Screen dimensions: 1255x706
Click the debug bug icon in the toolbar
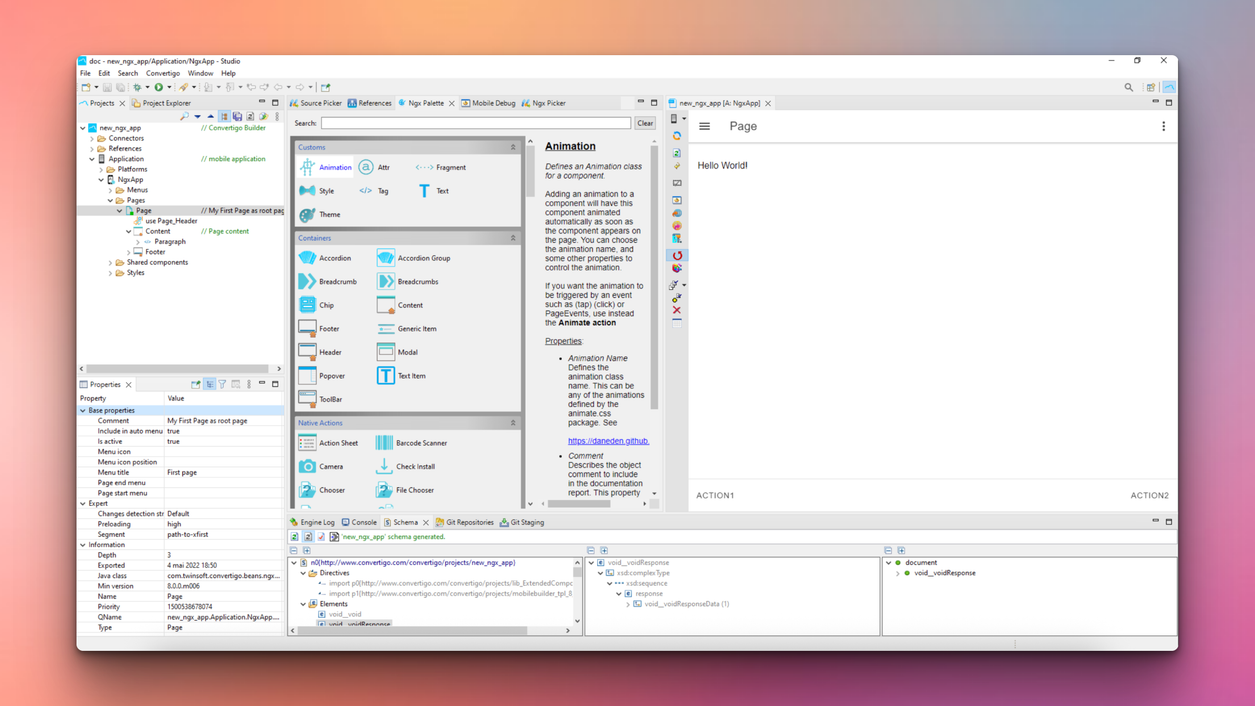tap(138, 87)
